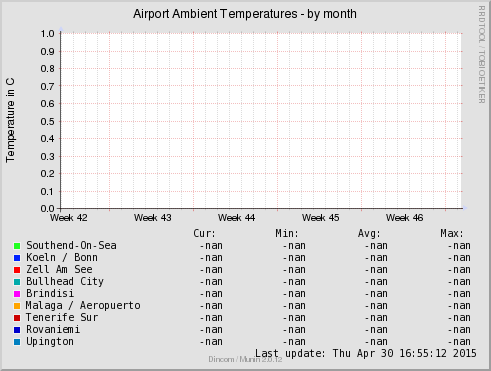
Task: Click the green Southend-On-Sea legend swatch
Action: [x=17, y=246]
